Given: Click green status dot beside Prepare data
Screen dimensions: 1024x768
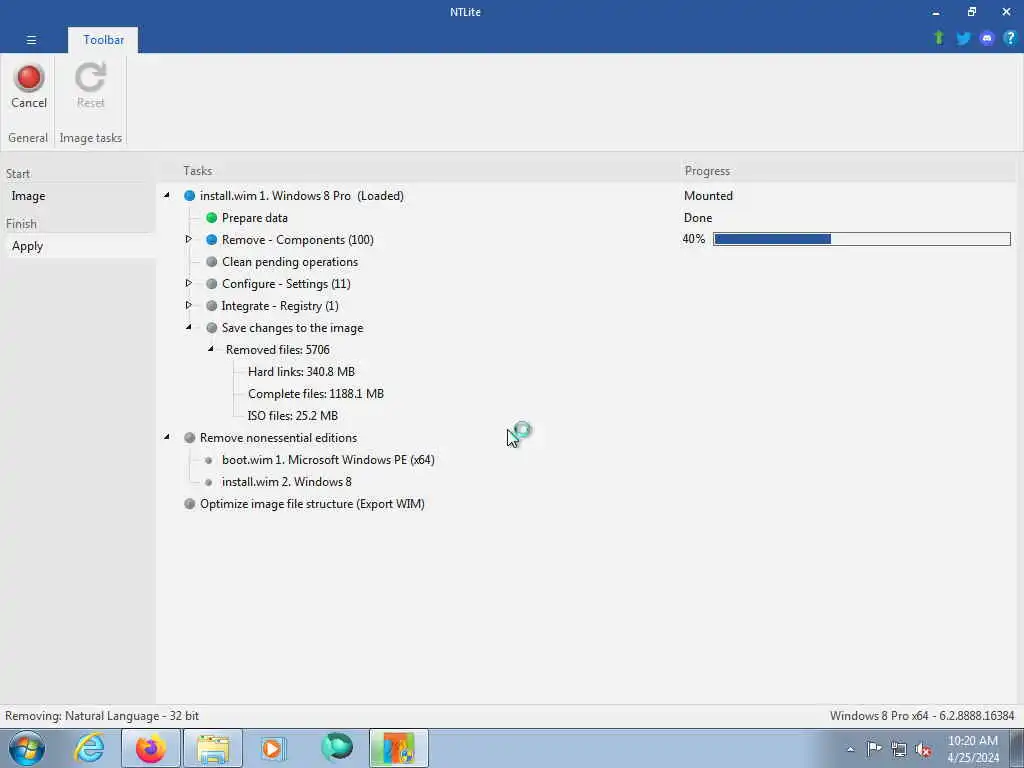Looking at the screenshot, I should click(x=212, y=217).
